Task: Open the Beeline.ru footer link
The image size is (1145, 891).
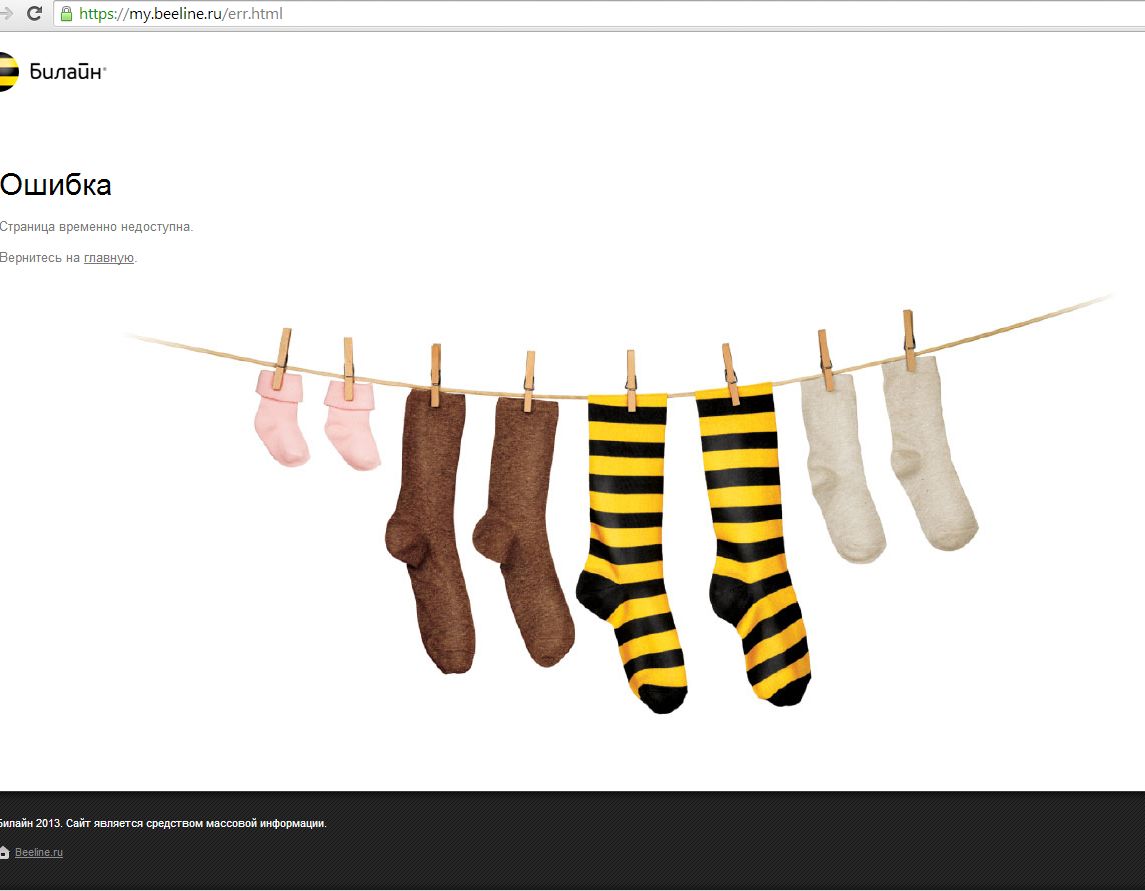Action: [x=39, y=853]
